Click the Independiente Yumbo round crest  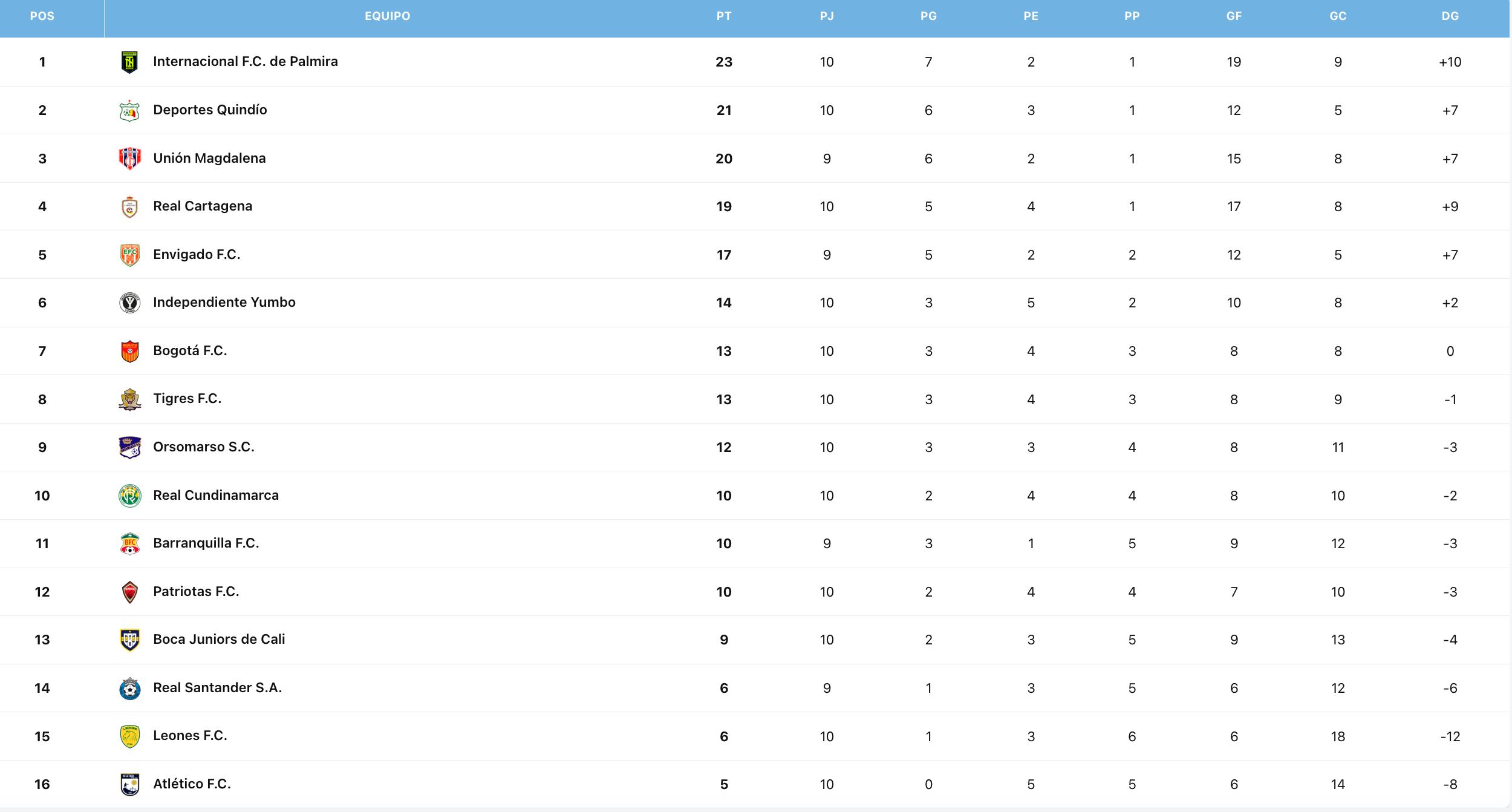129,303
